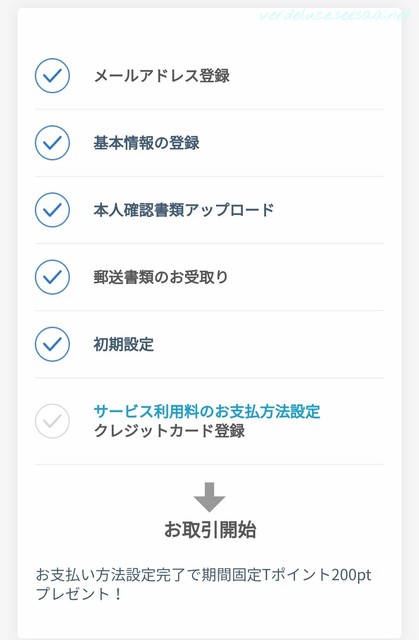Viewport: 419px width, 640px height.
Task: Click the gray unchecked circle for payment setup
Action: [52, 421]
